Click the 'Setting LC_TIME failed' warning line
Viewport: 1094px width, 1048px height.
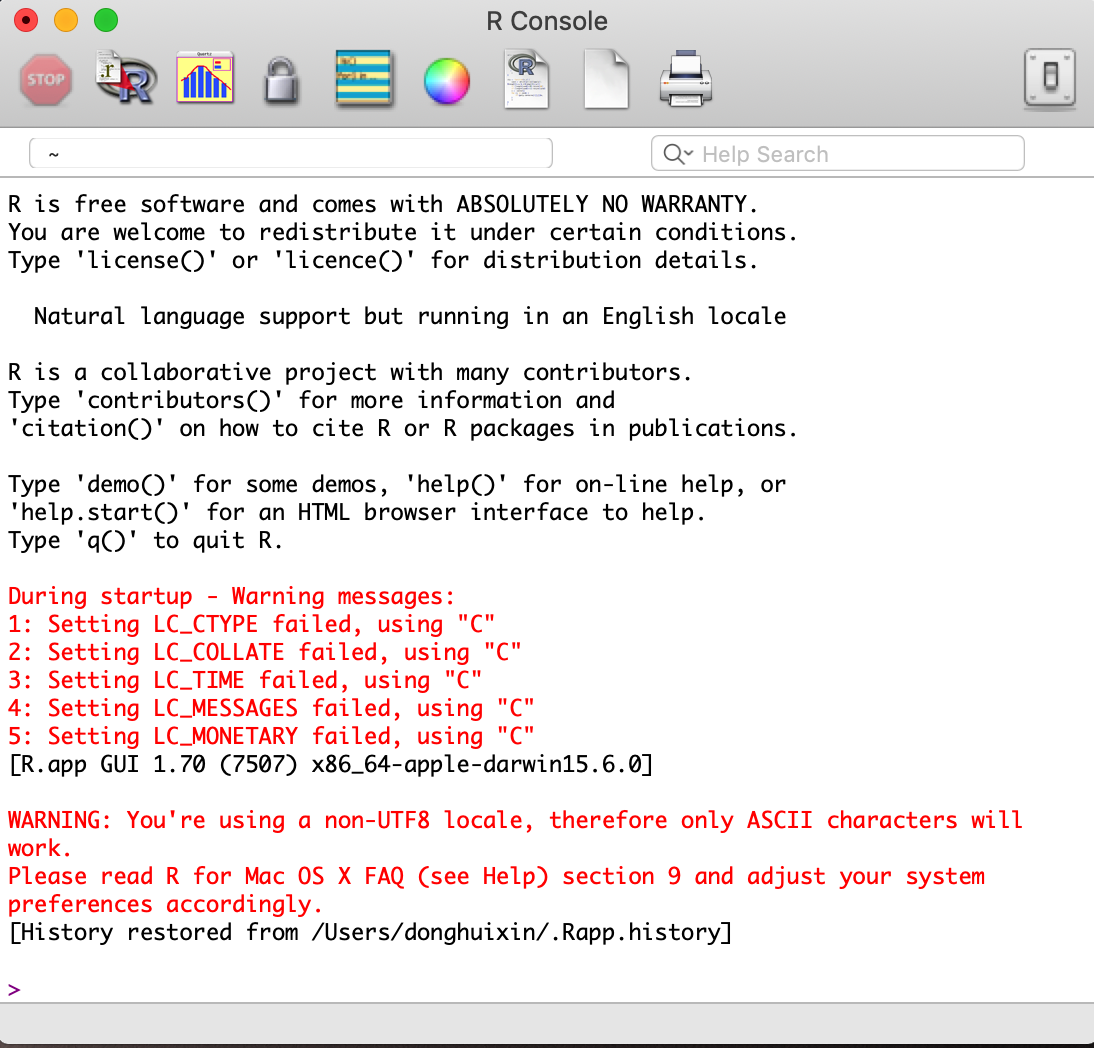point(245,680)
